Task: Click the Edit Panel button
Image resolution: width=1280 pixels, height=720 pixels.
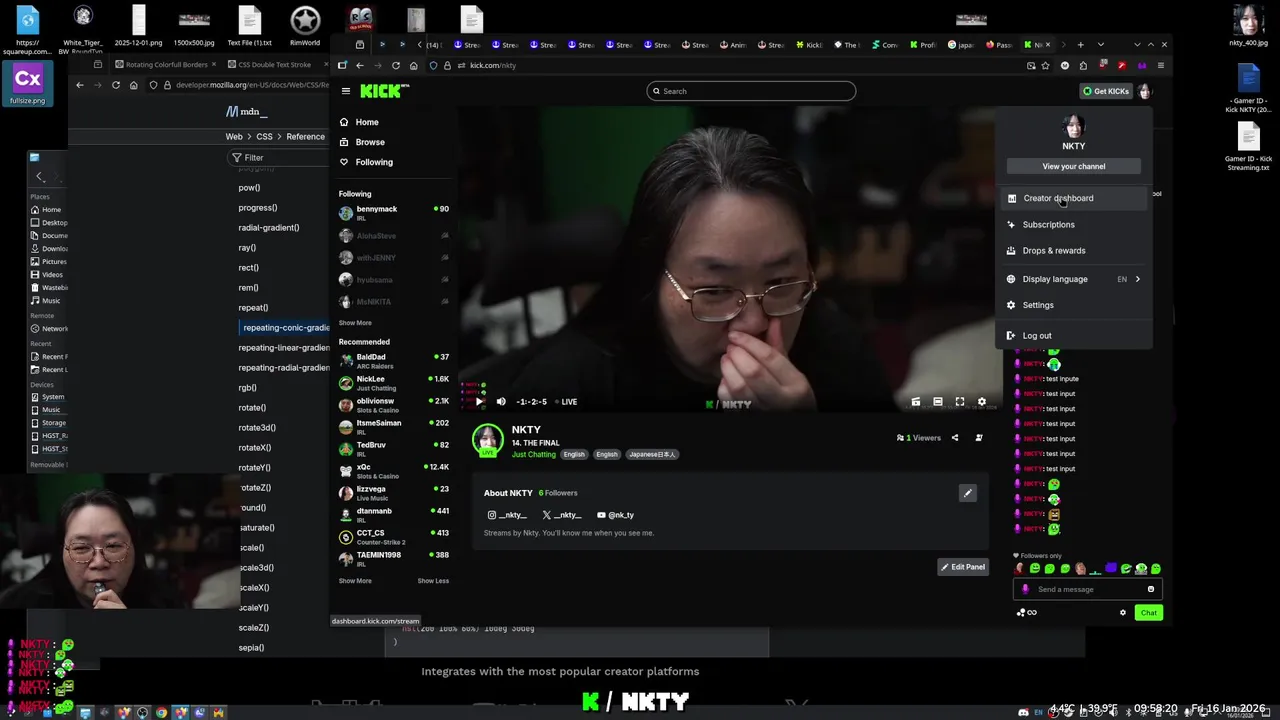Action: click(x=963, y=567)
